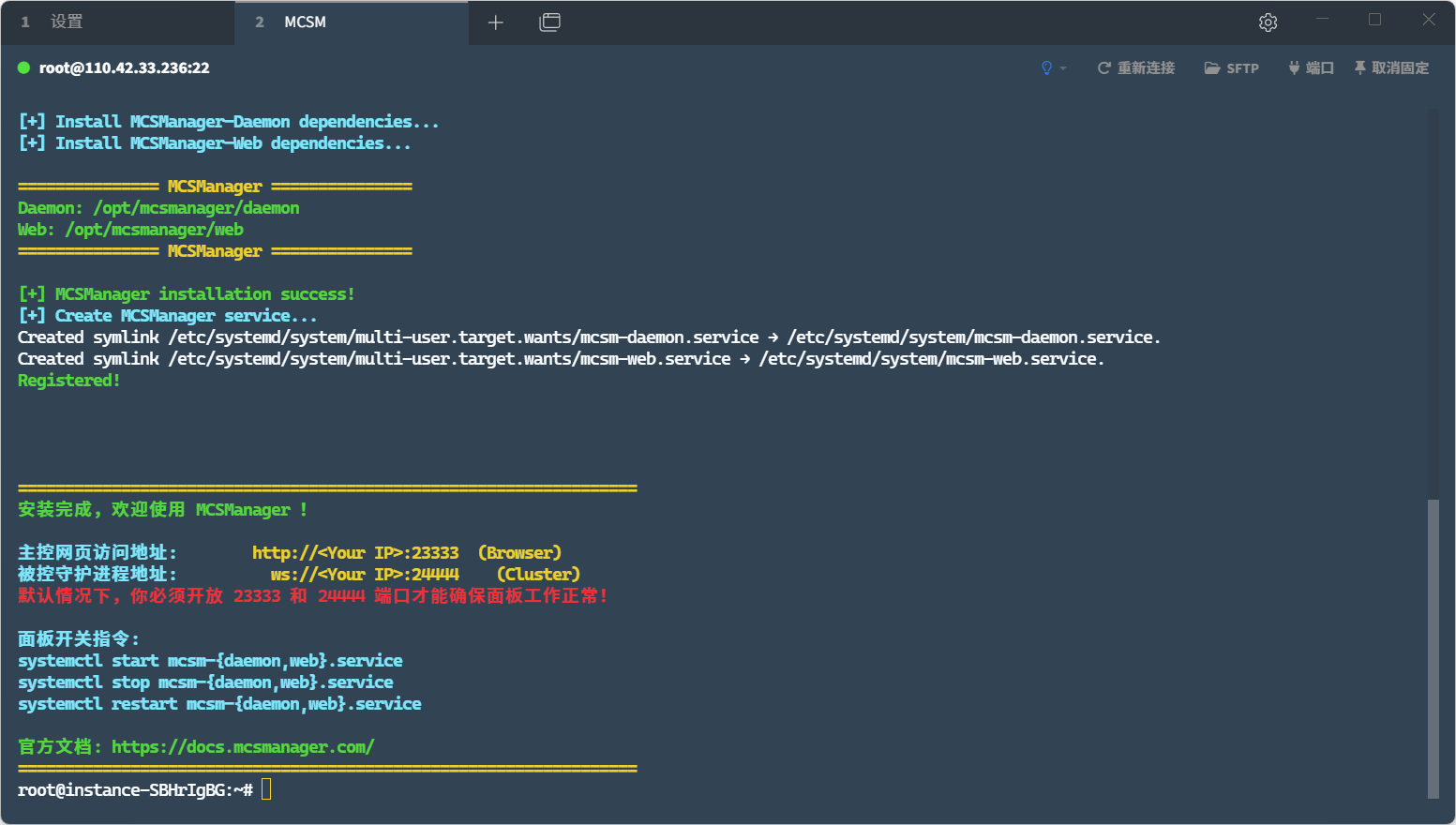Viewport: 1456px width, 825px height.
Task: Click 取消固定 to unpin toolbar
Action: (x=1391, y=67)
